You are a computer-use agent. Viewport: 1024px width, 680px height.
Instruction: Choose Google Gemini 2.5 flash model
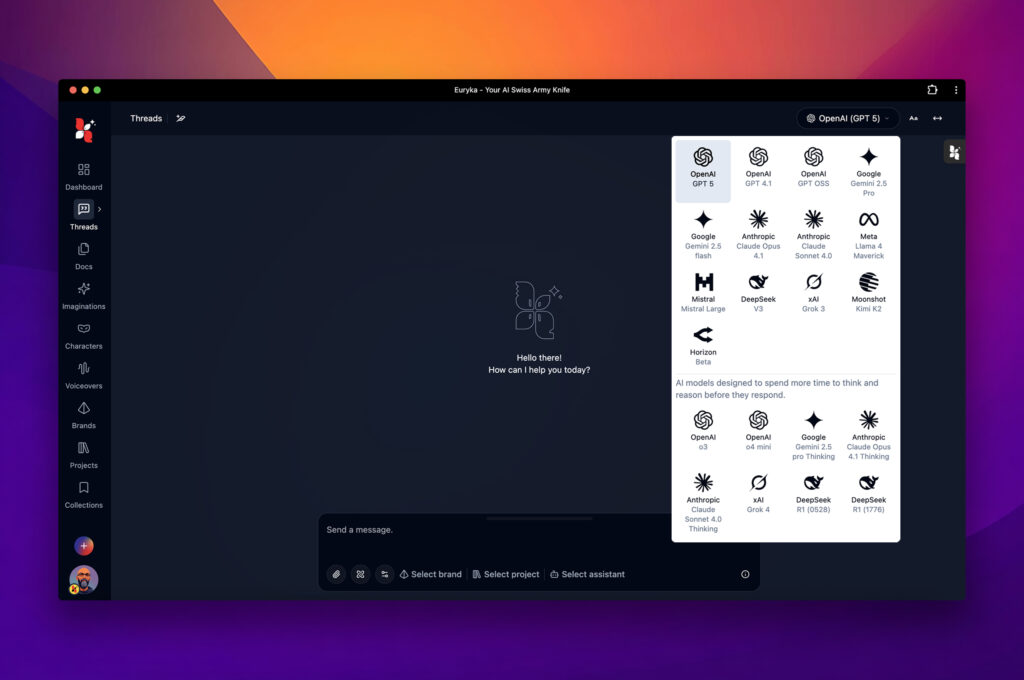(703, 233)
